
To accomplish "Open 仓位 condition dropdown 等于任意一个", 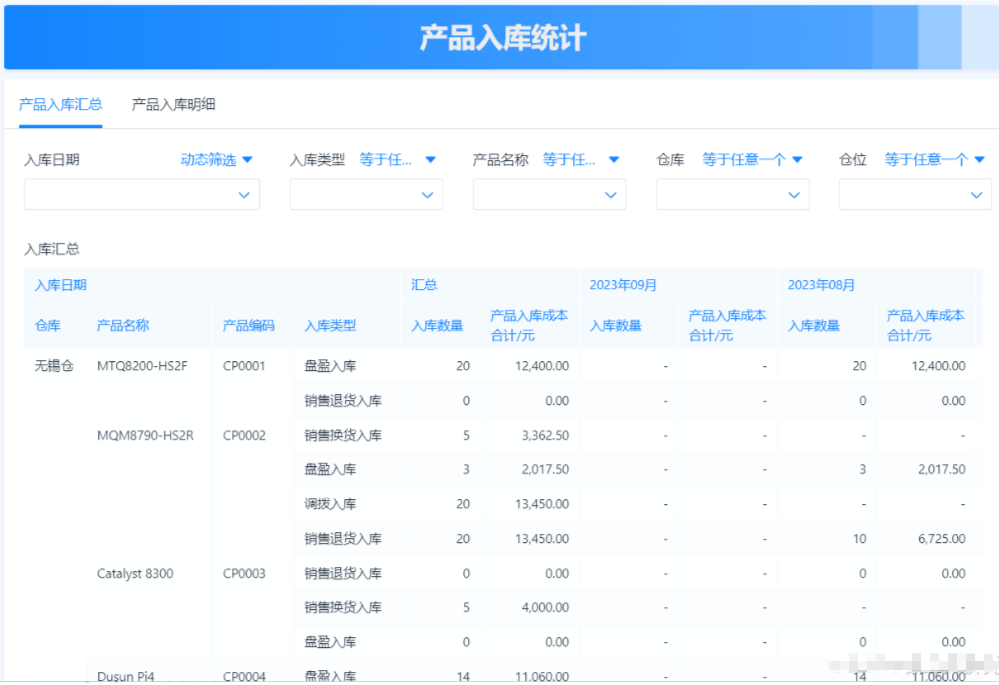I will click(x=935, y=160).
